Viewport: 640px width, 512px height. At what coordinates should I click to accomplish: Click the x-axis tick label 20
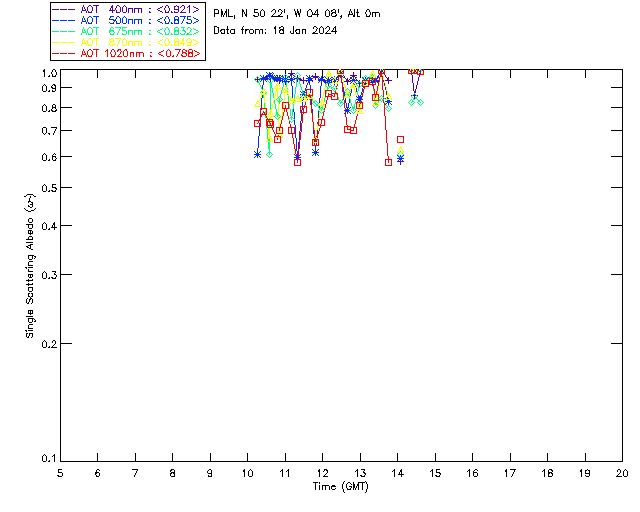622,473
